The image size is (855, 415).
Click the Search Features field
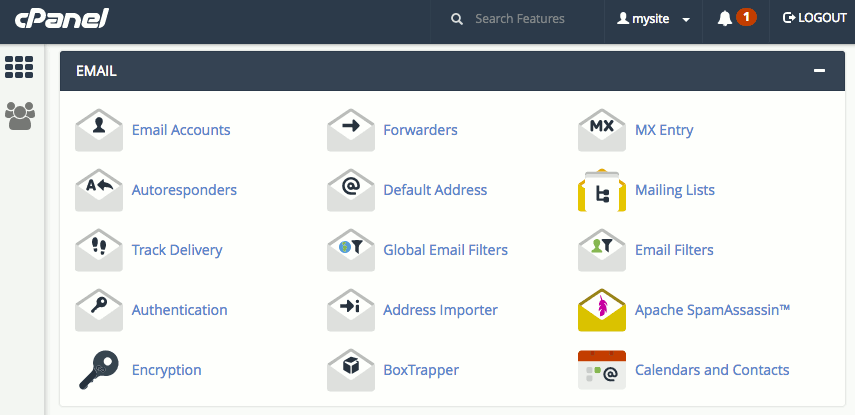point(520,18)
